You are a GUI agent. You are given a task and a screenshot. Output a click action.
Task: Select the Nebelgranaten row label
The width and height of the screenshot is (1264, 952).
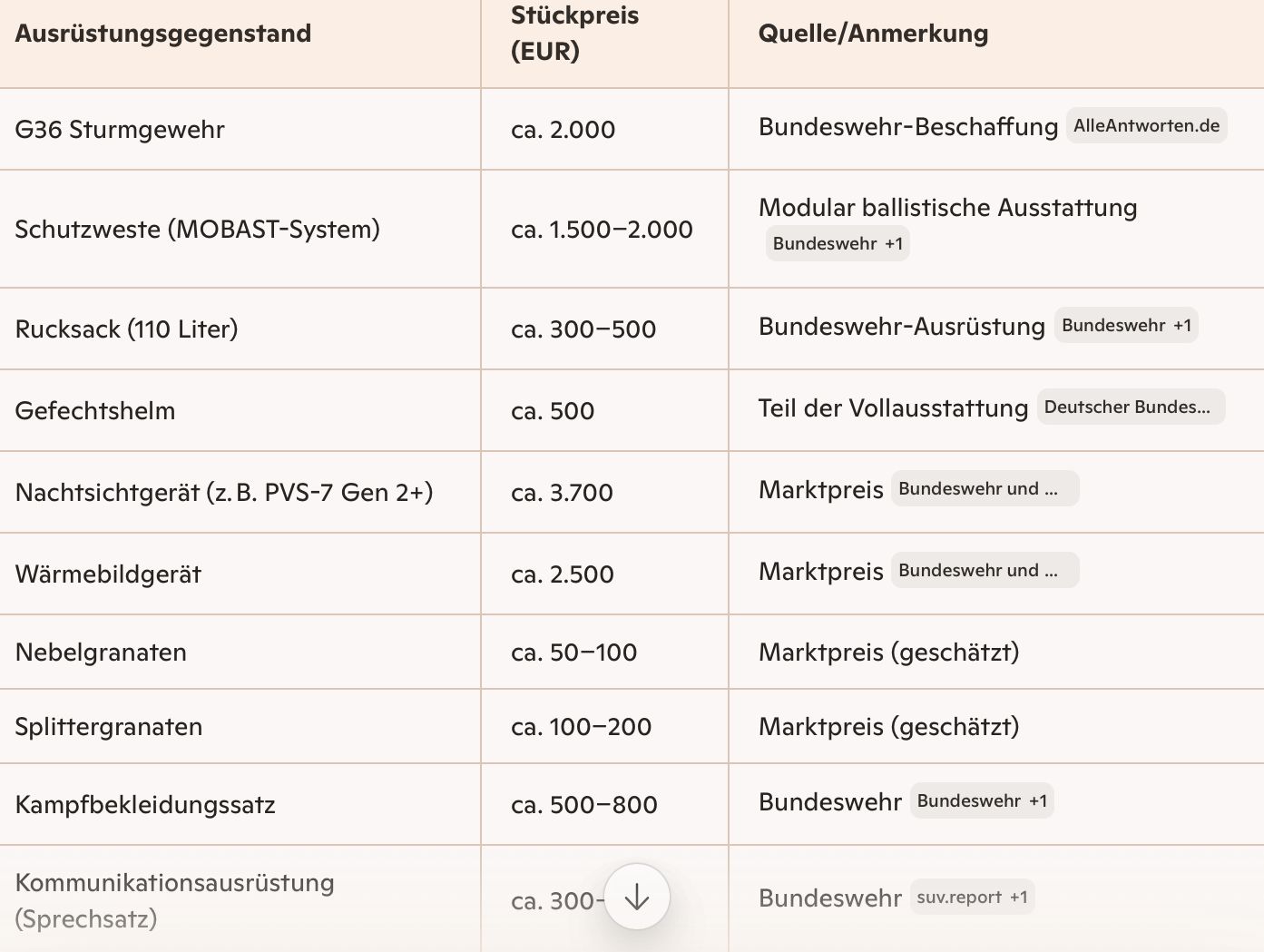pyautogui.click(x=101, y=653)
